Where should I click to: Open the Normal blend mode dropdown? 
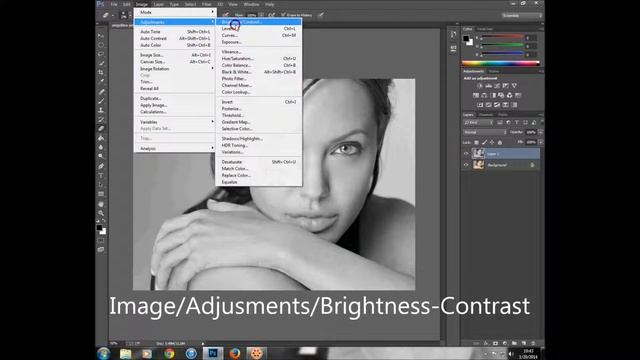pos(485,132)
